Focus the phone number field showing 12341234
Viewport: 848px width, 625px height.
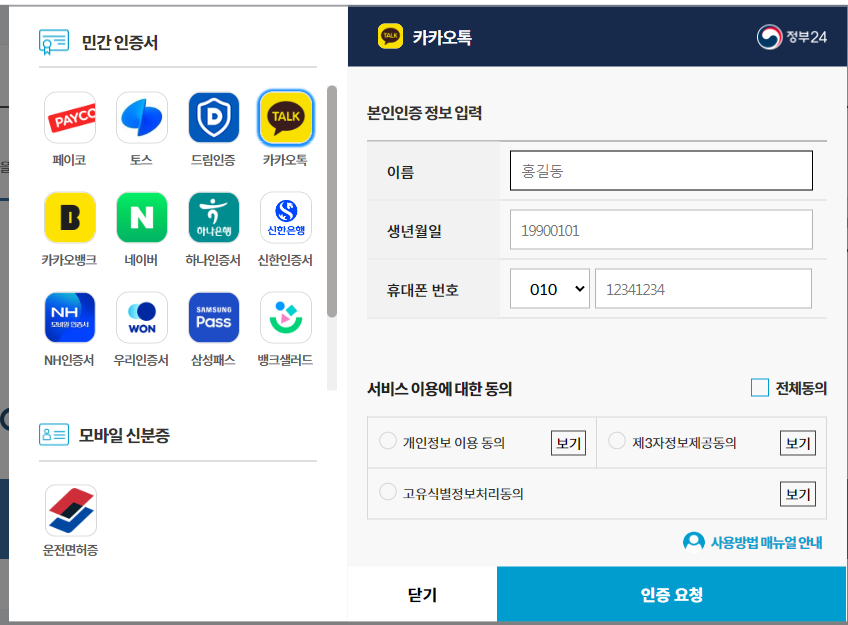(x=703, y=289)
